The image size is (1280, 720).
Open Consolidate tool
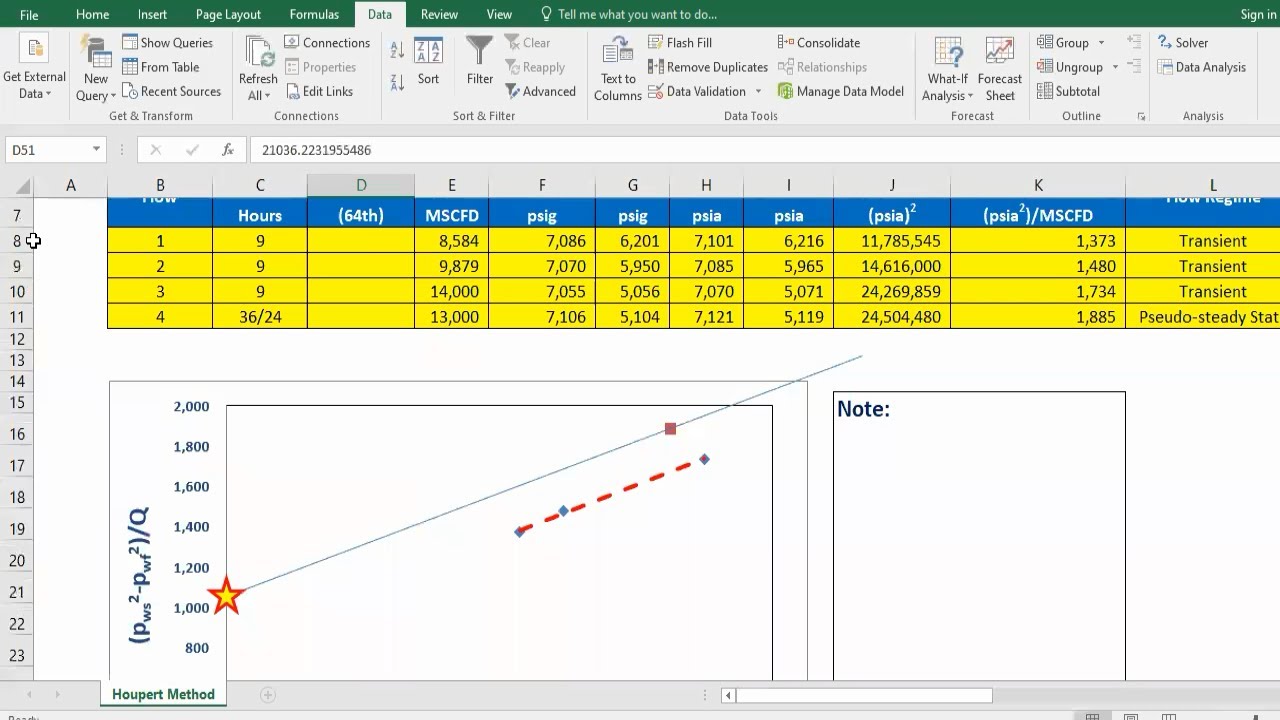[819, 43]
